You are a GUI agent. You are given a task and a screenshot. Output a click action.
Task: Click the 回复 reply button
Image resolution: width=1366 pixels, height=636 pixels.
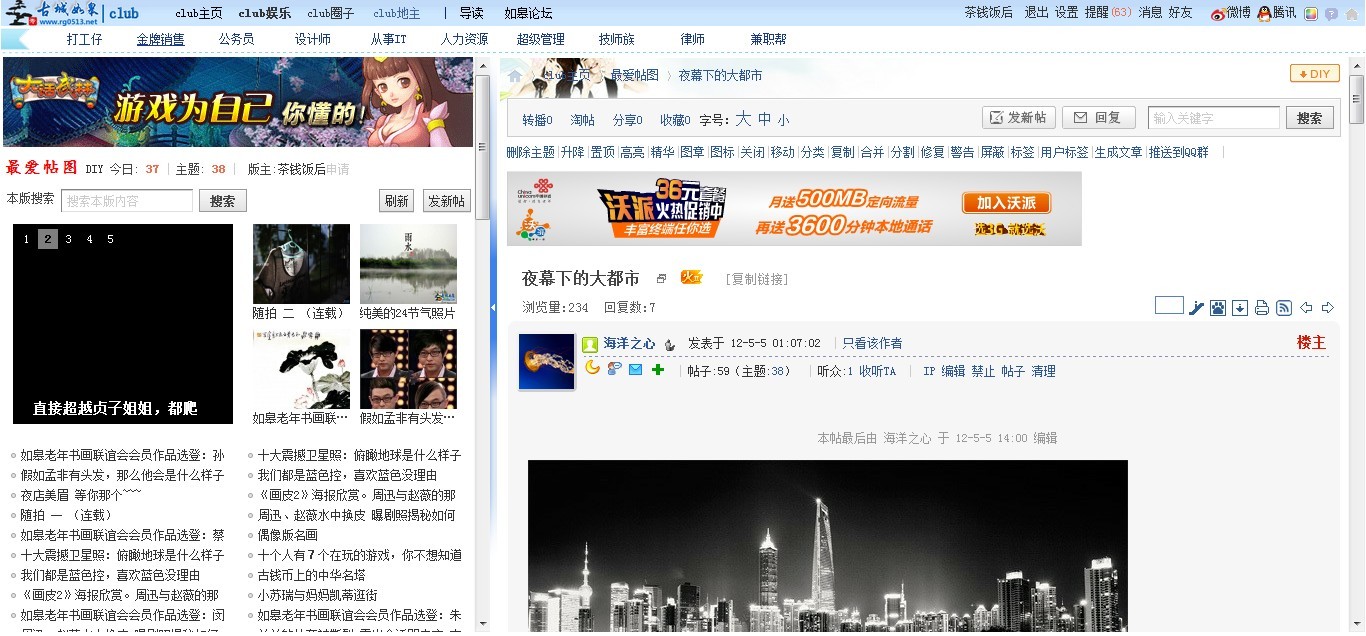tap(1098, 117)
